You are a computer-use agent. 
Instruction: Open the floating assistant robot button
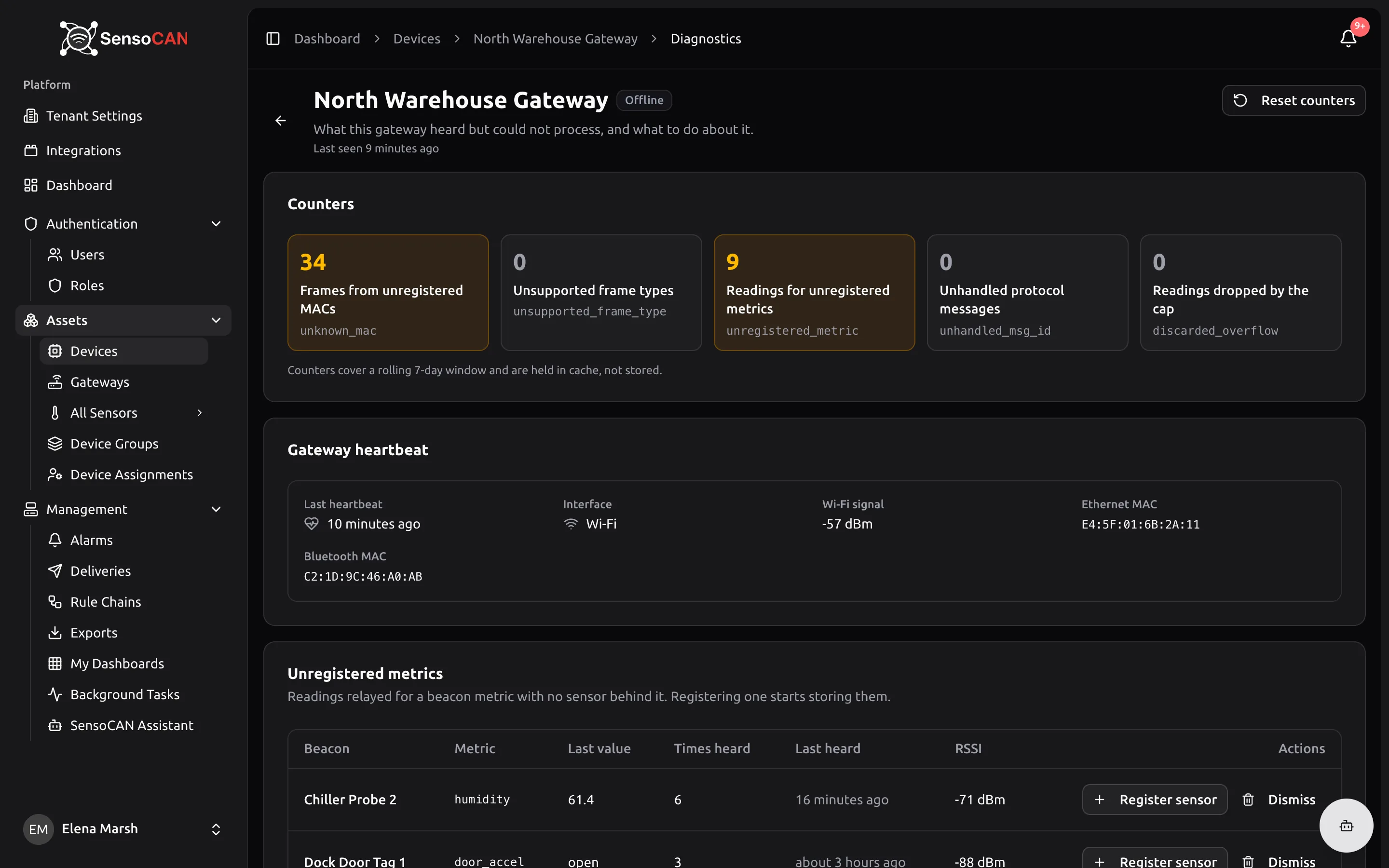[1346, 826]
